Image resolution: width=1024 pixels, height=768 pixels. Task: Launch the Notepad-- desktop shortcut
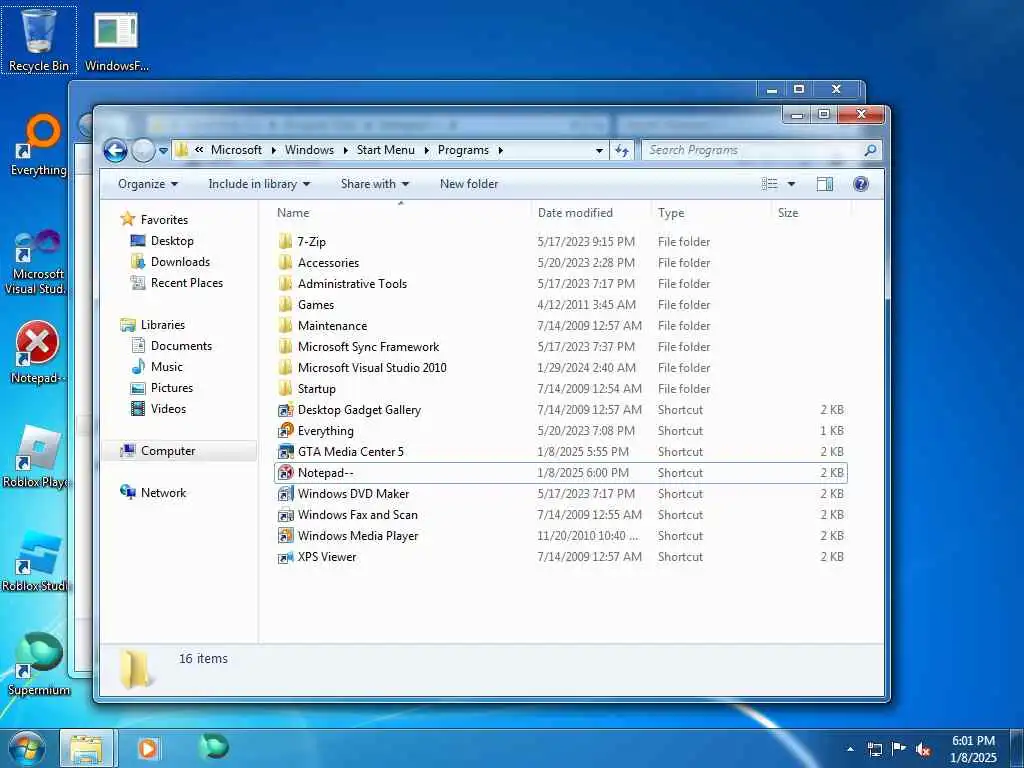(x=37, y=353)
